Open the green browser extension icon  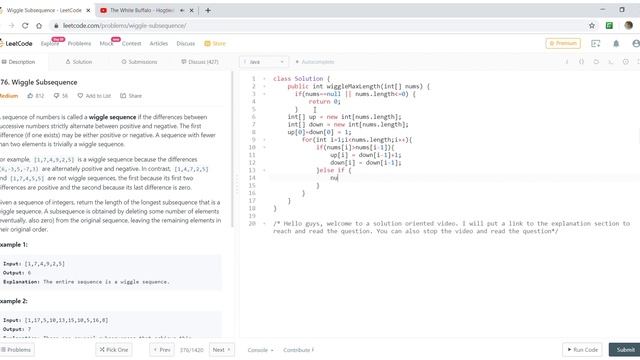click(609, 26)
